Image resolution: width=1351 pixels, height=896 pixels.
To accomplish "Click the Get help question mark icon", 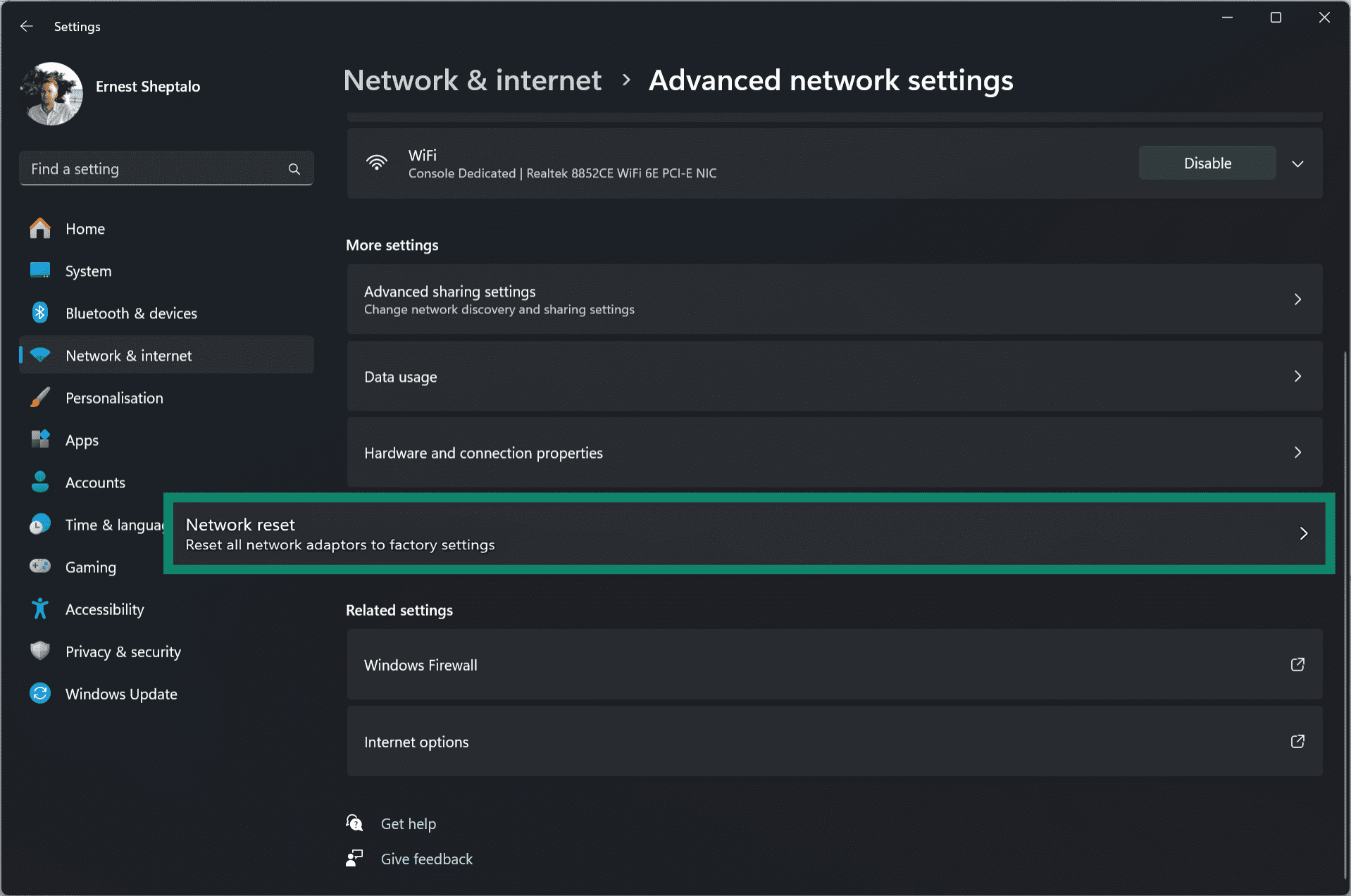I will pos(355,822).
